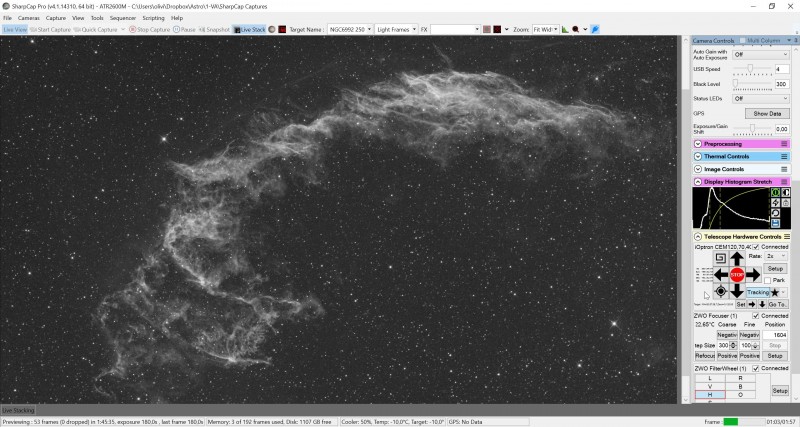Open Telescope Hardware Controls hamburger menu
This screenshot has width=800, height=427.
tap(786, 237)
